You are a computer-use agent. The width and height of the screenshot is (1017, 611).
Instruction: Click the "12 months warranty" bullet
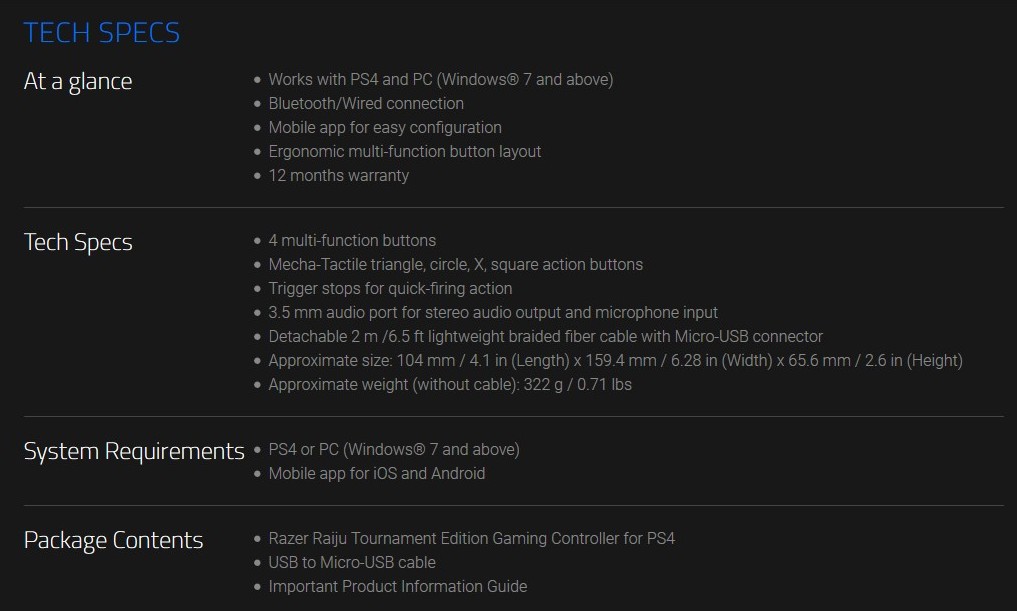[x=339, y=175]
